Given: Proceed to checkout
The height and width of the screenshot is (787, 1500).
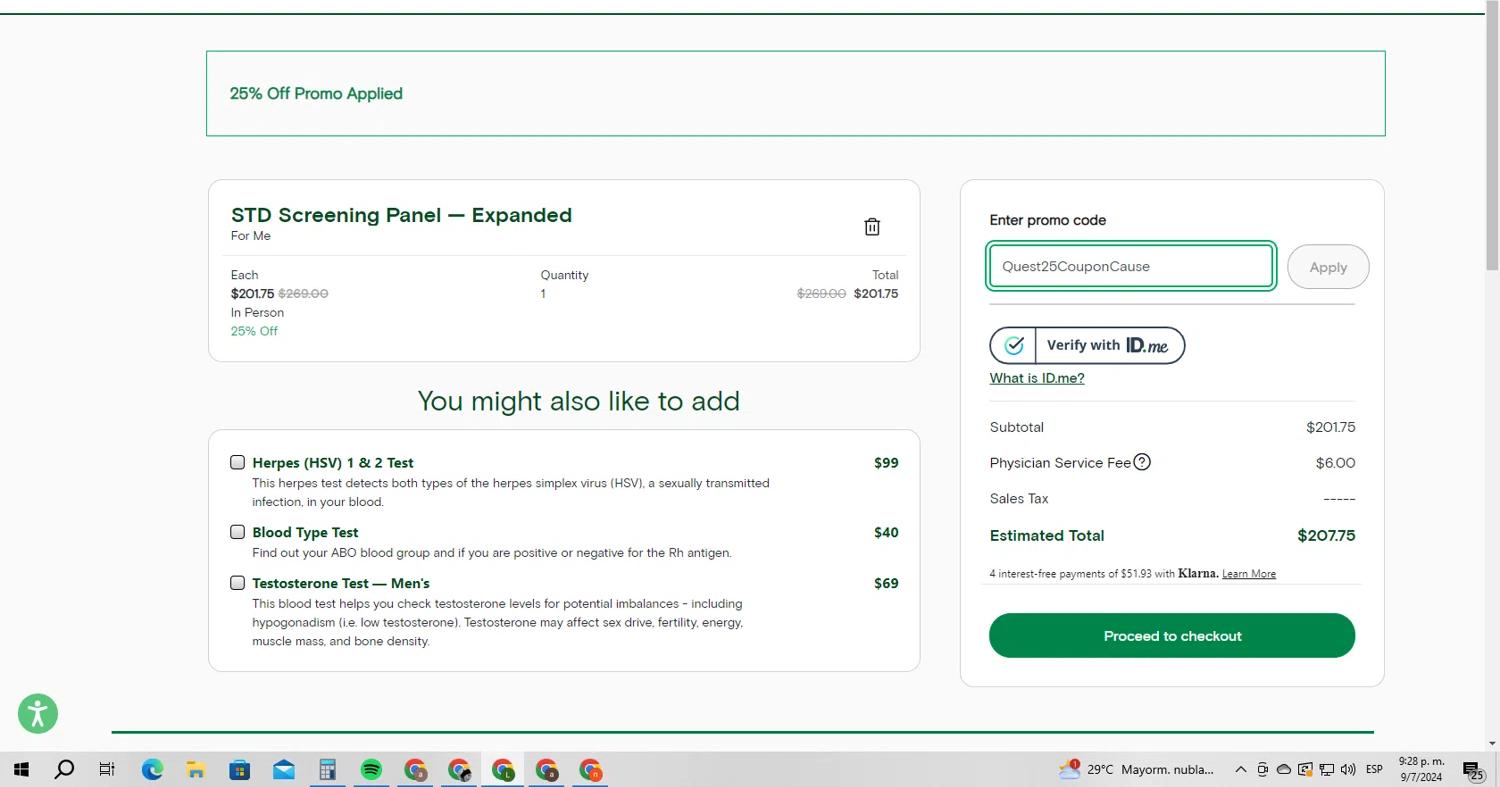Looking at the screenshot, I should coord(1172,636).
